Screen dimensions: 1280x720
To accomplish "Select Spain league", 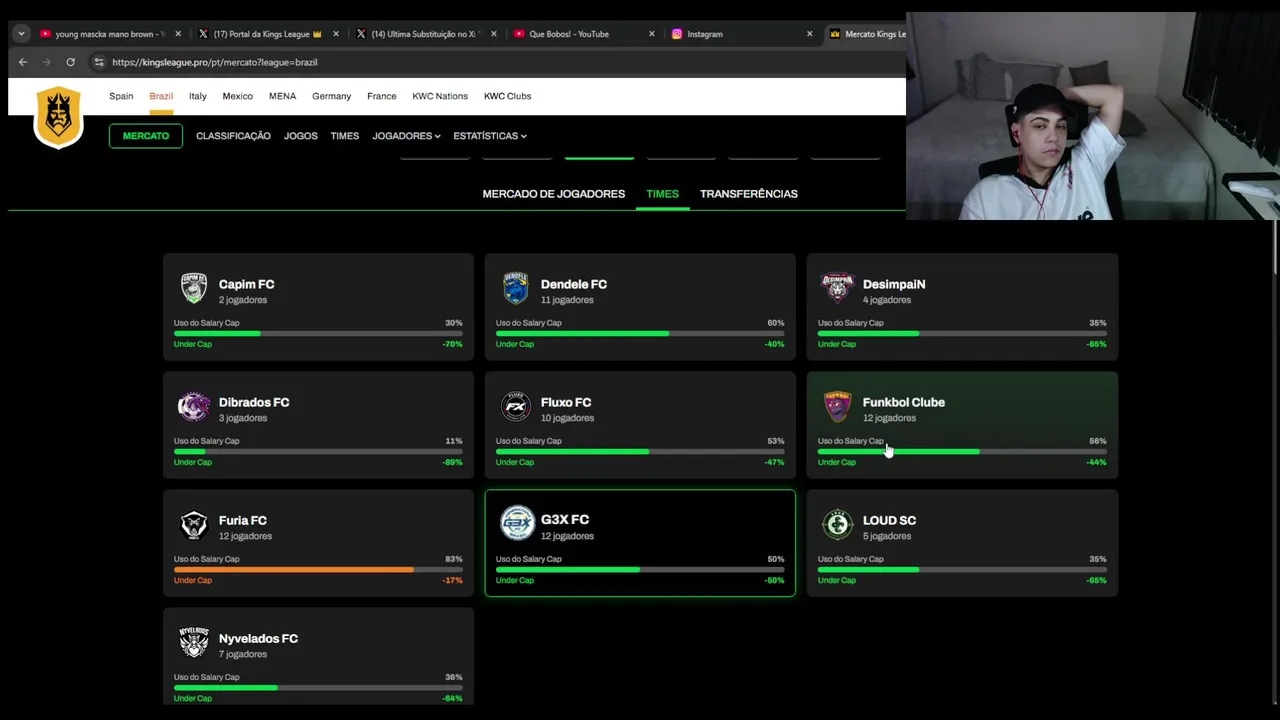I will [x=121, y=96].
